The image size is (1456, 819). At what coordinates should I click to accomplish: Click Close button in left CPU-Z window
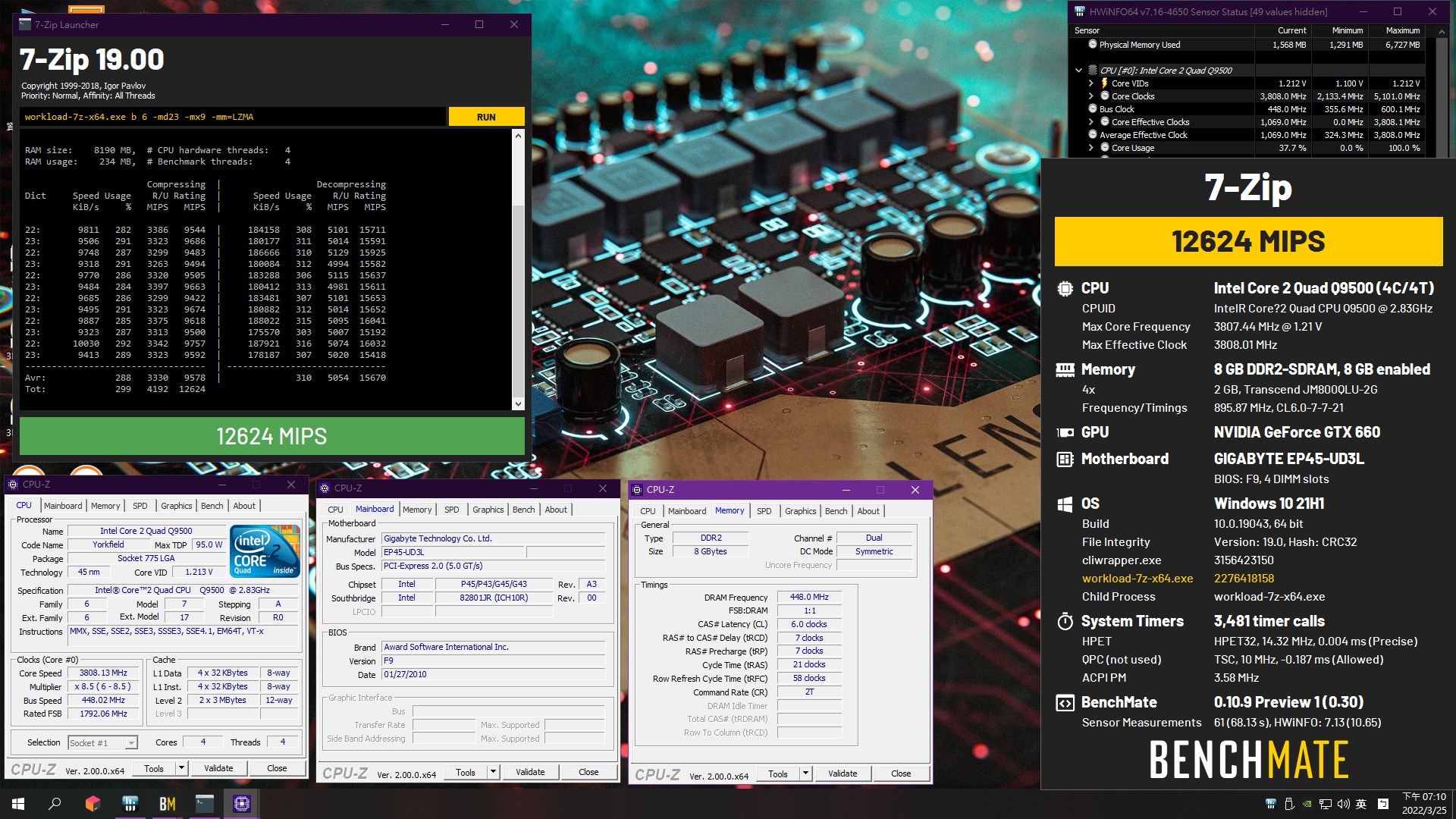tap(277, 768)
